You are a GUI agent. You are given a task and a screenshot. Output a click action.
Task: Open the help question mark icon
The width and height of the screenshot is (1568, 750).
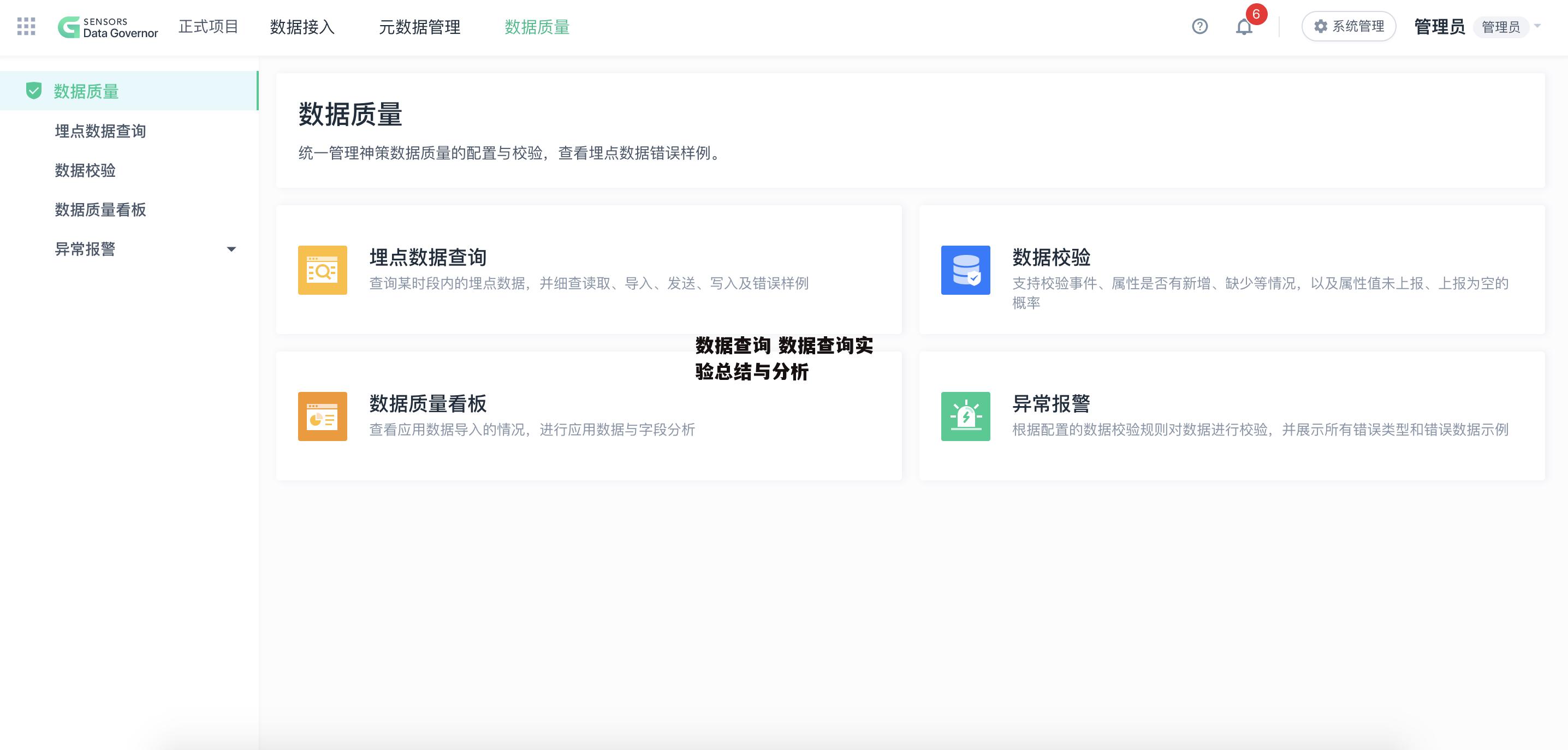(1199, 27)
